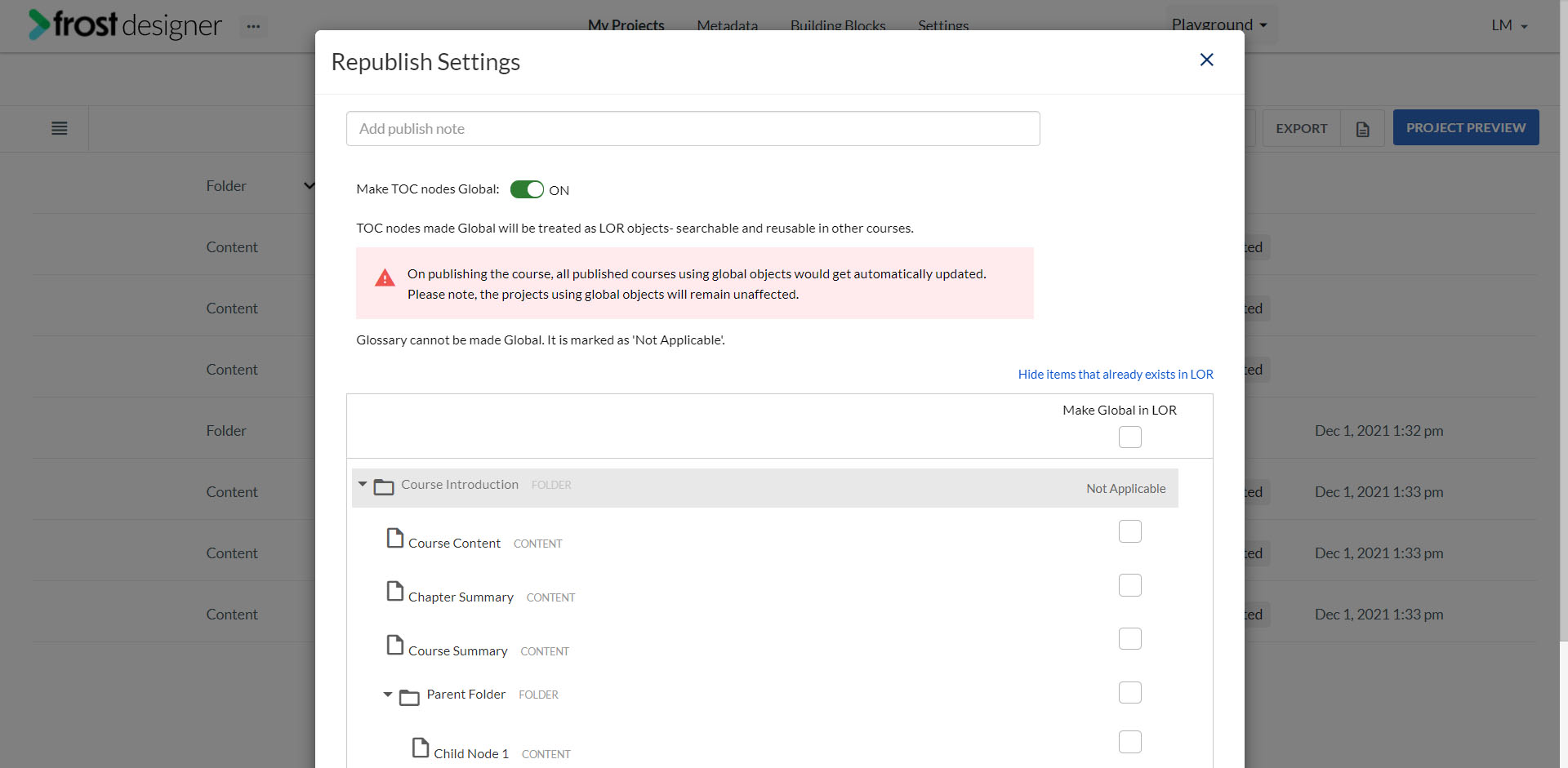This screenshot has height=768, width=1568.
Task: Check the Parent Folder global checkbox
Action: pyautogui.click(x=1130, y=693)
